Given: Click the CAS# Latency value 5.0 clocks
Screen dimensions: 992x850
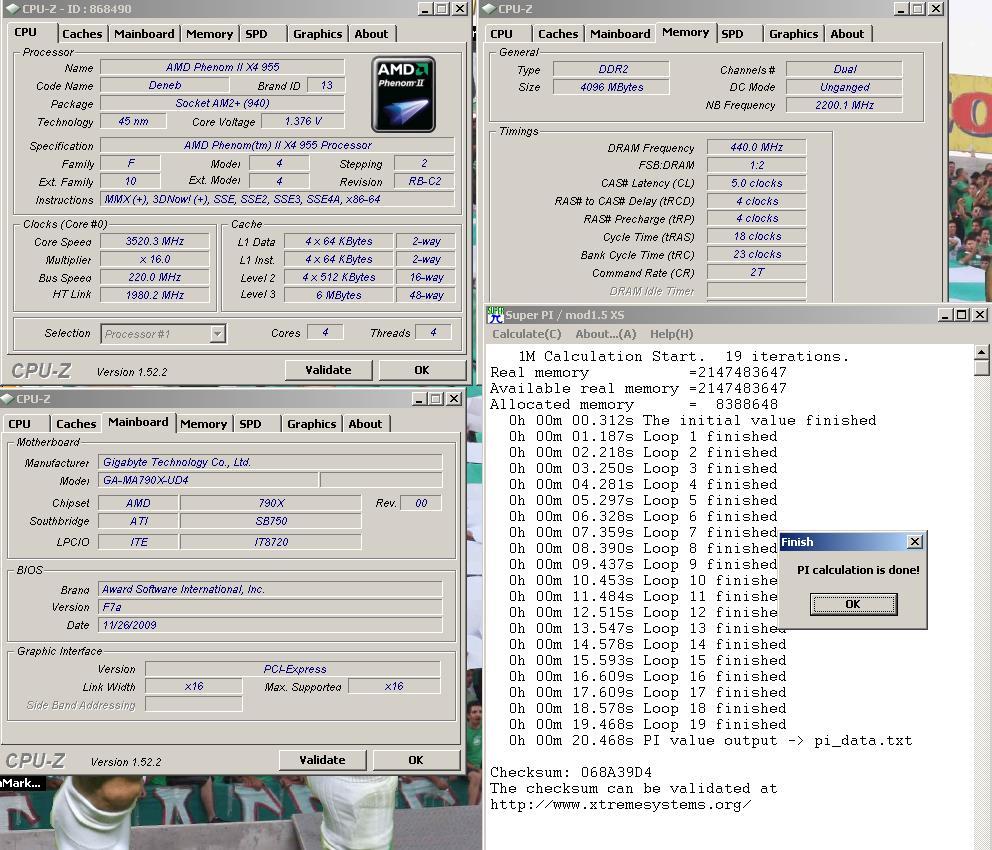Looking at the screenshot, I should click(x=756, y=183).
